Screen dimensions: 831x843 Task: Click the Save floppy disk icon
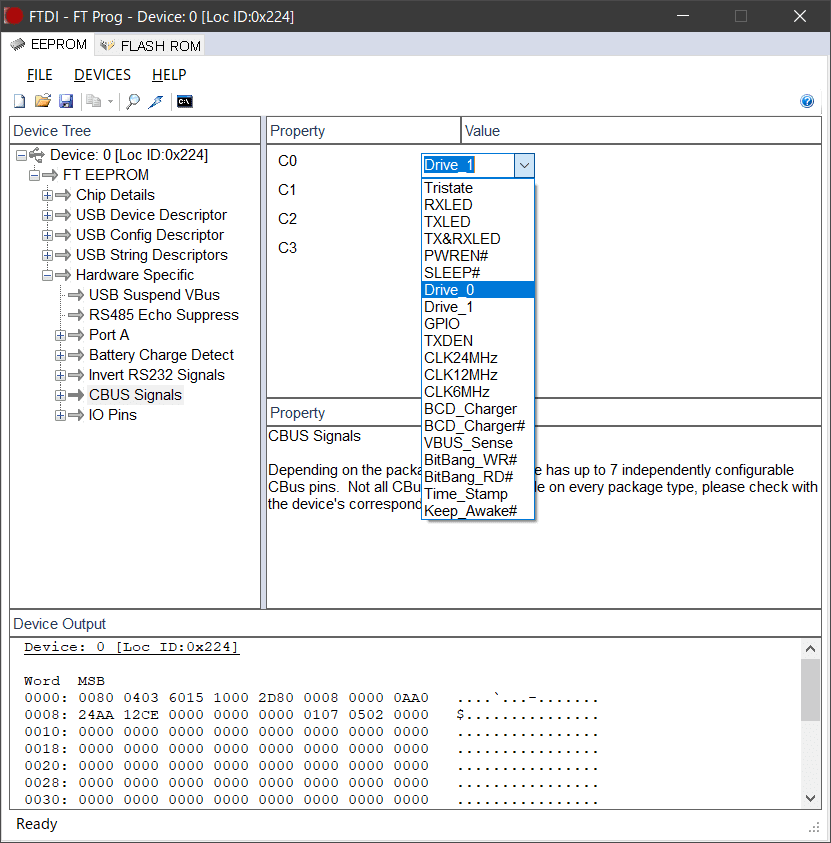tap(66, 101)
